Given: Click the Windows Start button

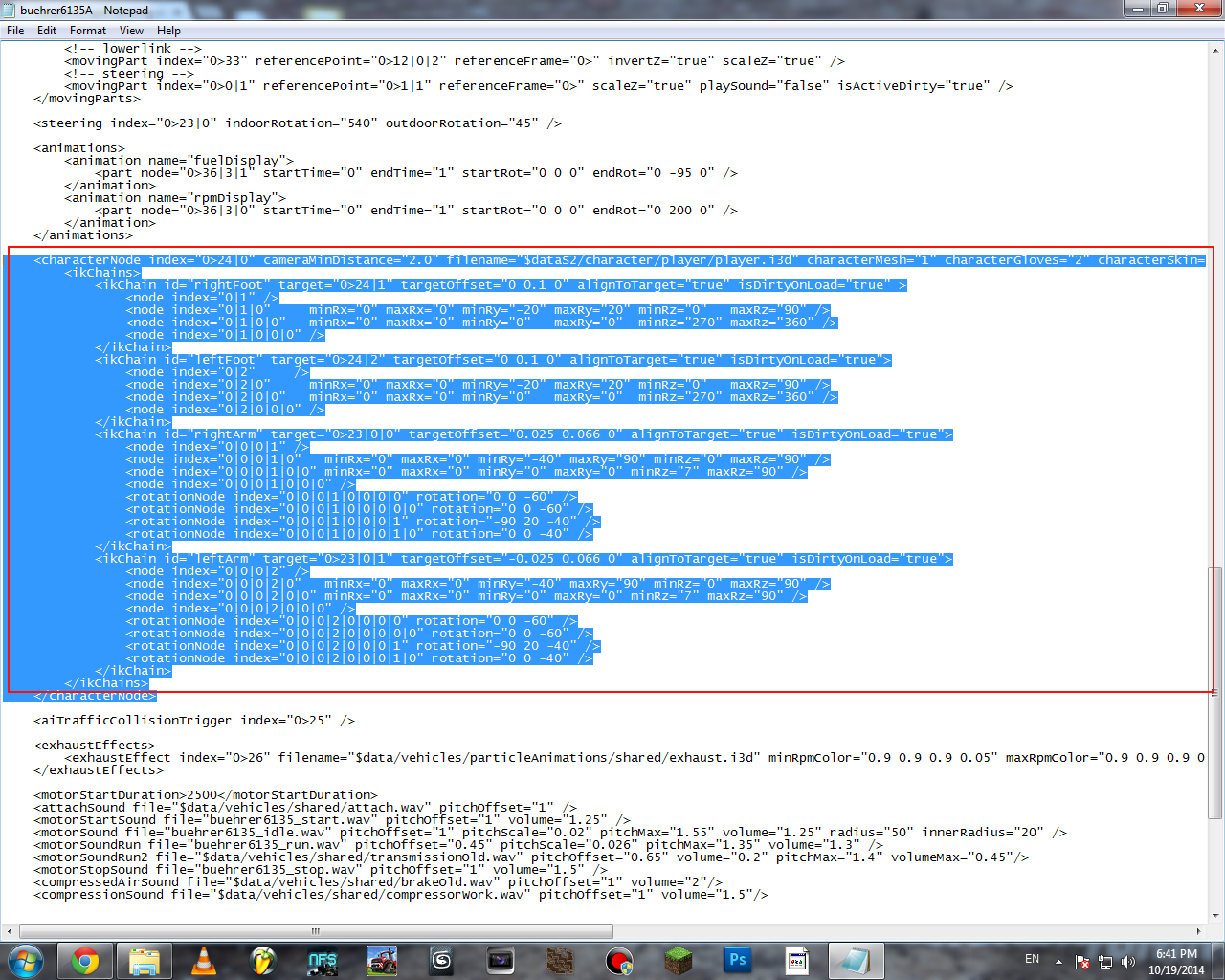Looking at the screenshot, I should (26, 961).
